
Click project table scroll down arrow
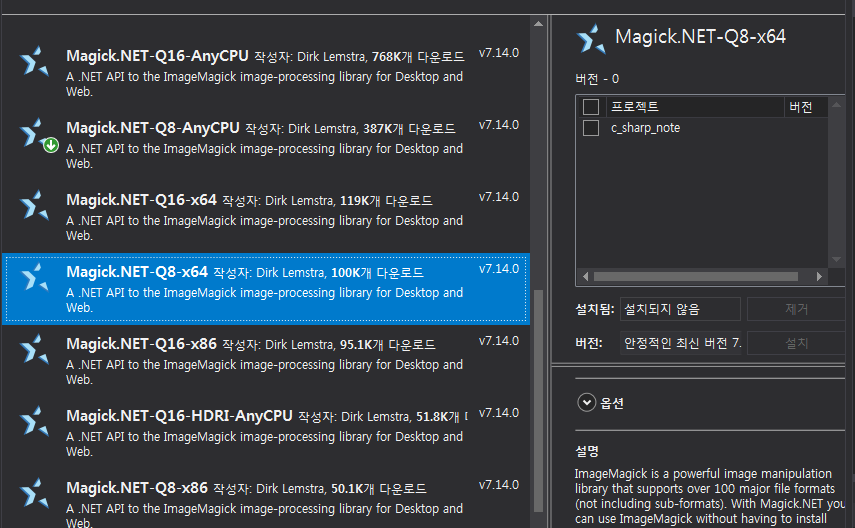(836, 260)
